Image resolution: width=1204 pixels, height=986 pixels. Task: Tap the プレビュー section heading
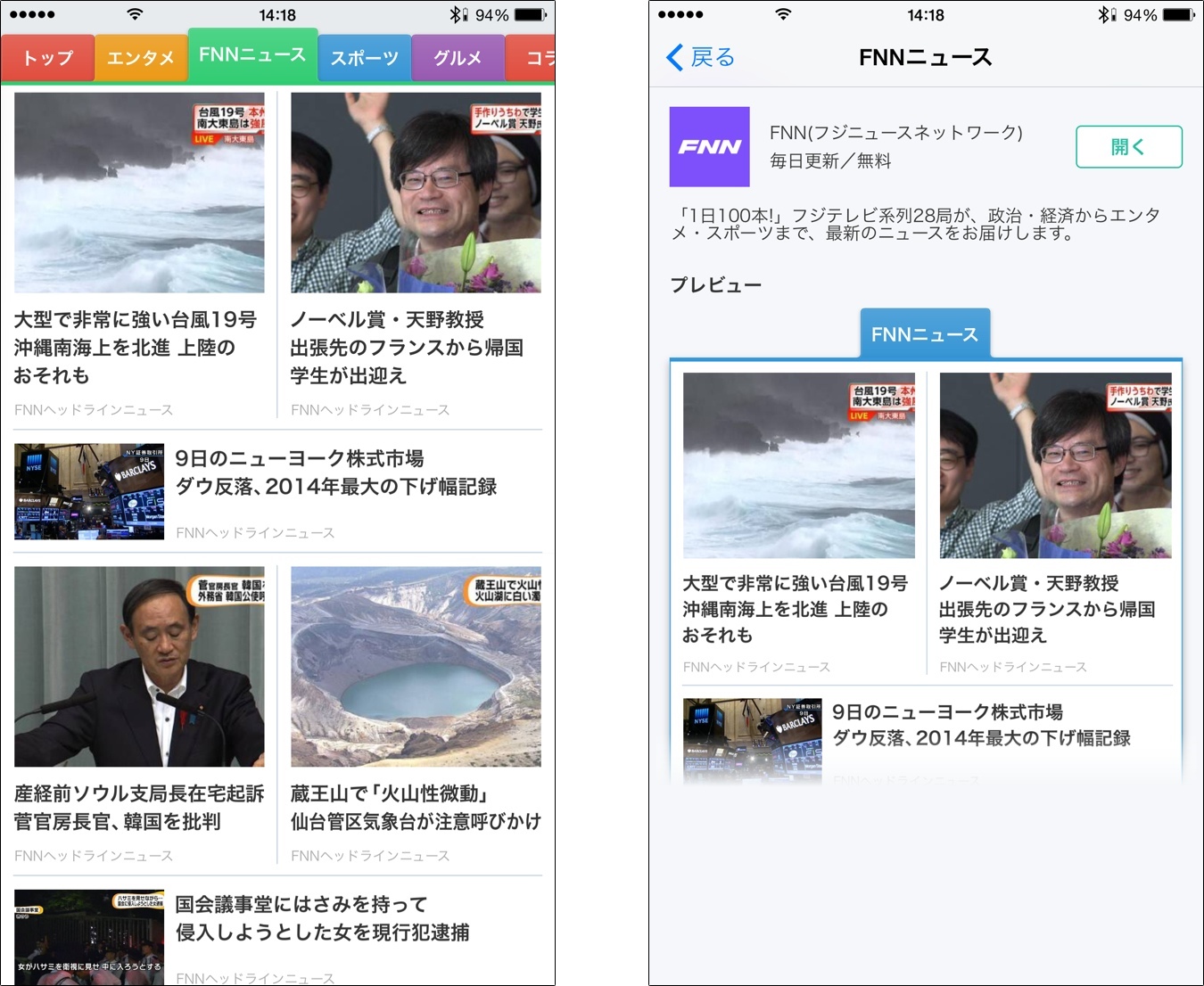click(x=716, y=285)
